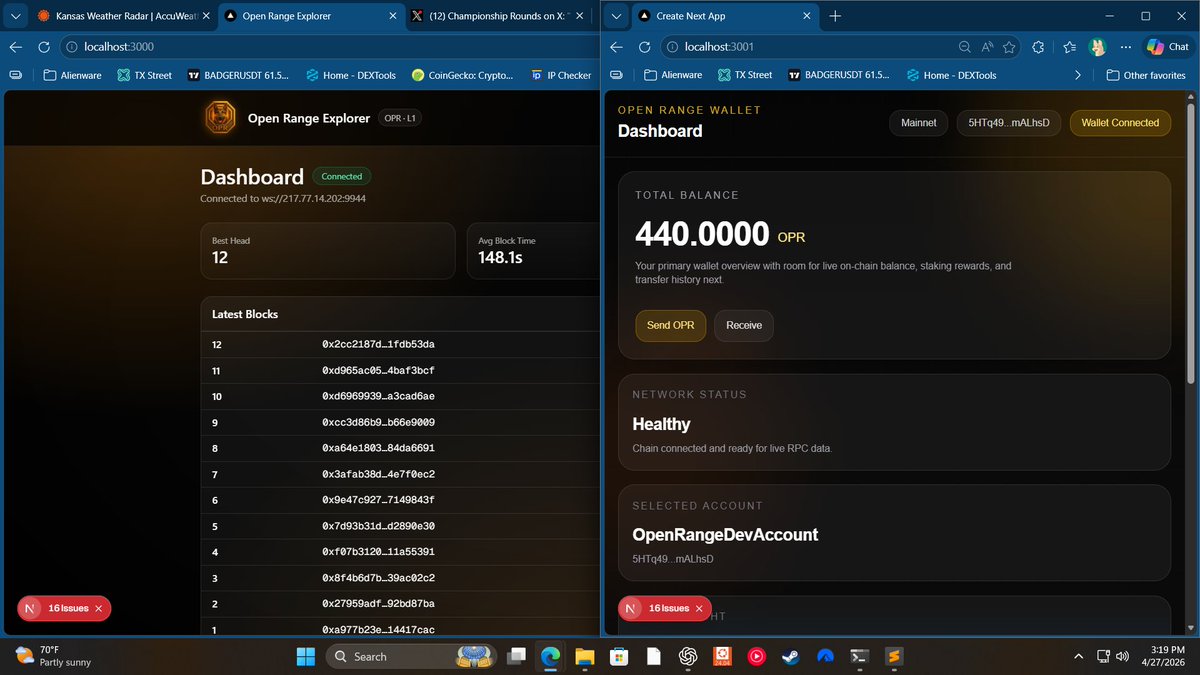Open the Settings and more ellipsis menu

coord(1127,47)
